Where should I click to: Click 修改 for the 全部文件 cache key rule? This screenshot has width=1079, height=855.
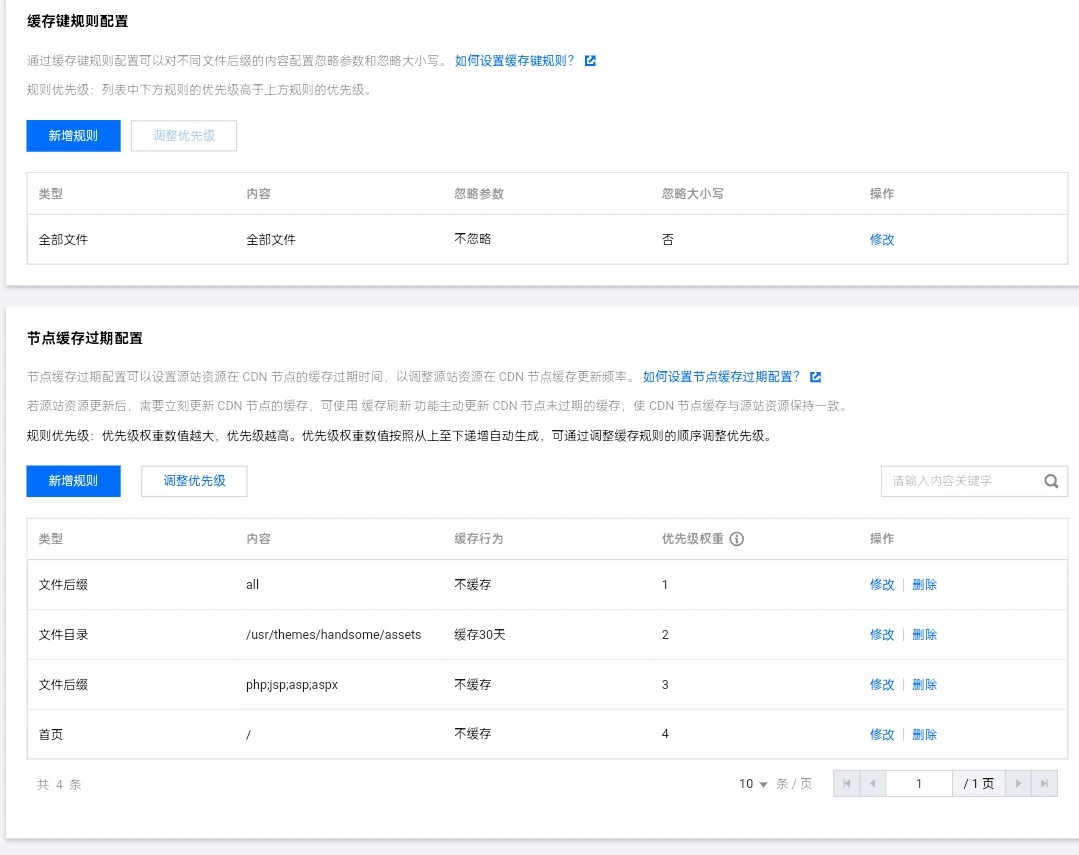coord(882,240)
